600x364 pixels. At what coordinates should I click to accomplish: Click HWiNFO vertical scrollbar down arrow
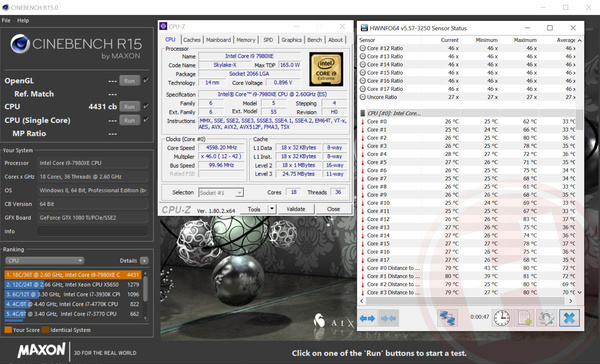(x=580, y=292)
